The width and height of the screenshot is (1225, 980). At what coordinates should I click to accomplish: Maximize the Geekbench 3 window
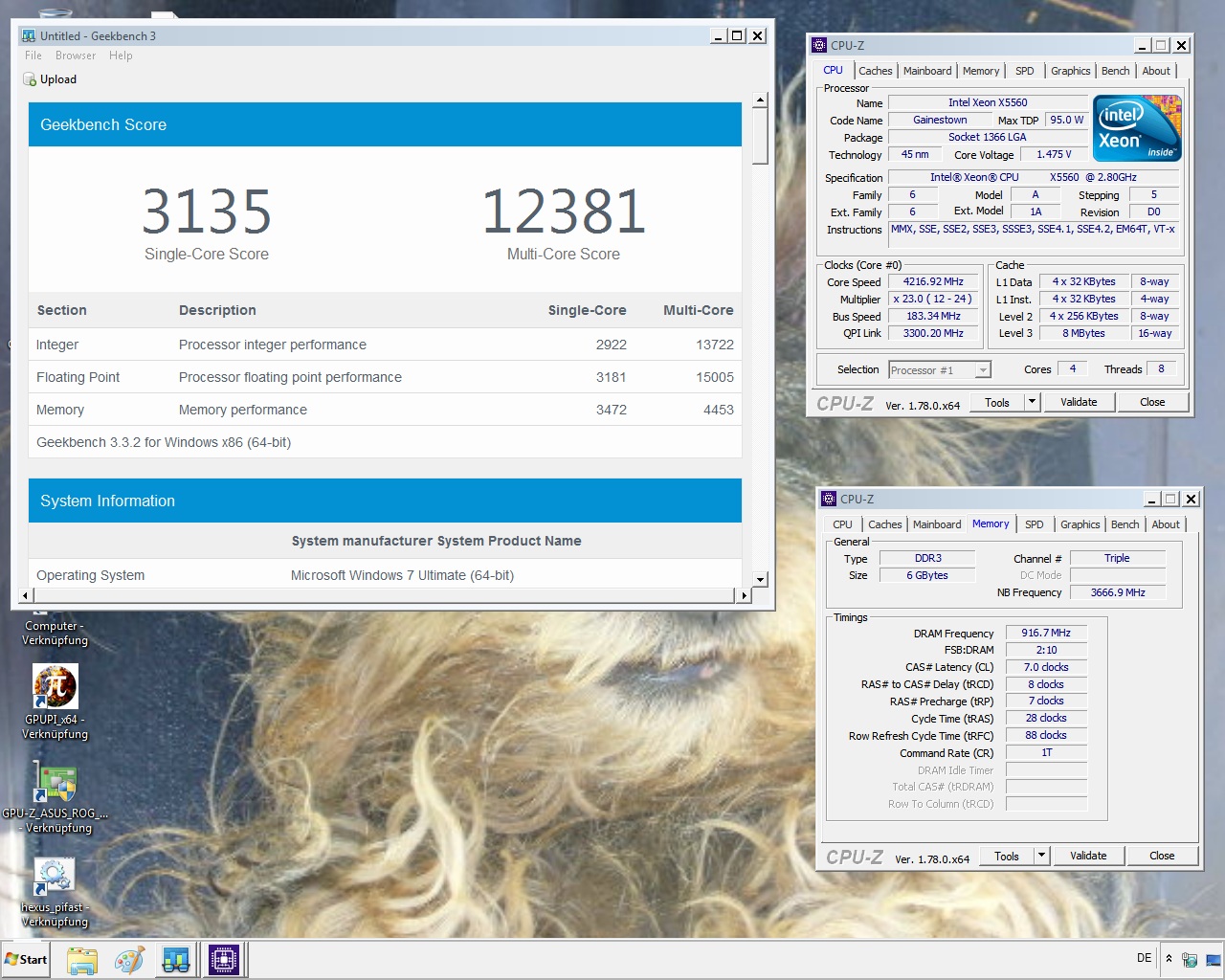point(737,35)
